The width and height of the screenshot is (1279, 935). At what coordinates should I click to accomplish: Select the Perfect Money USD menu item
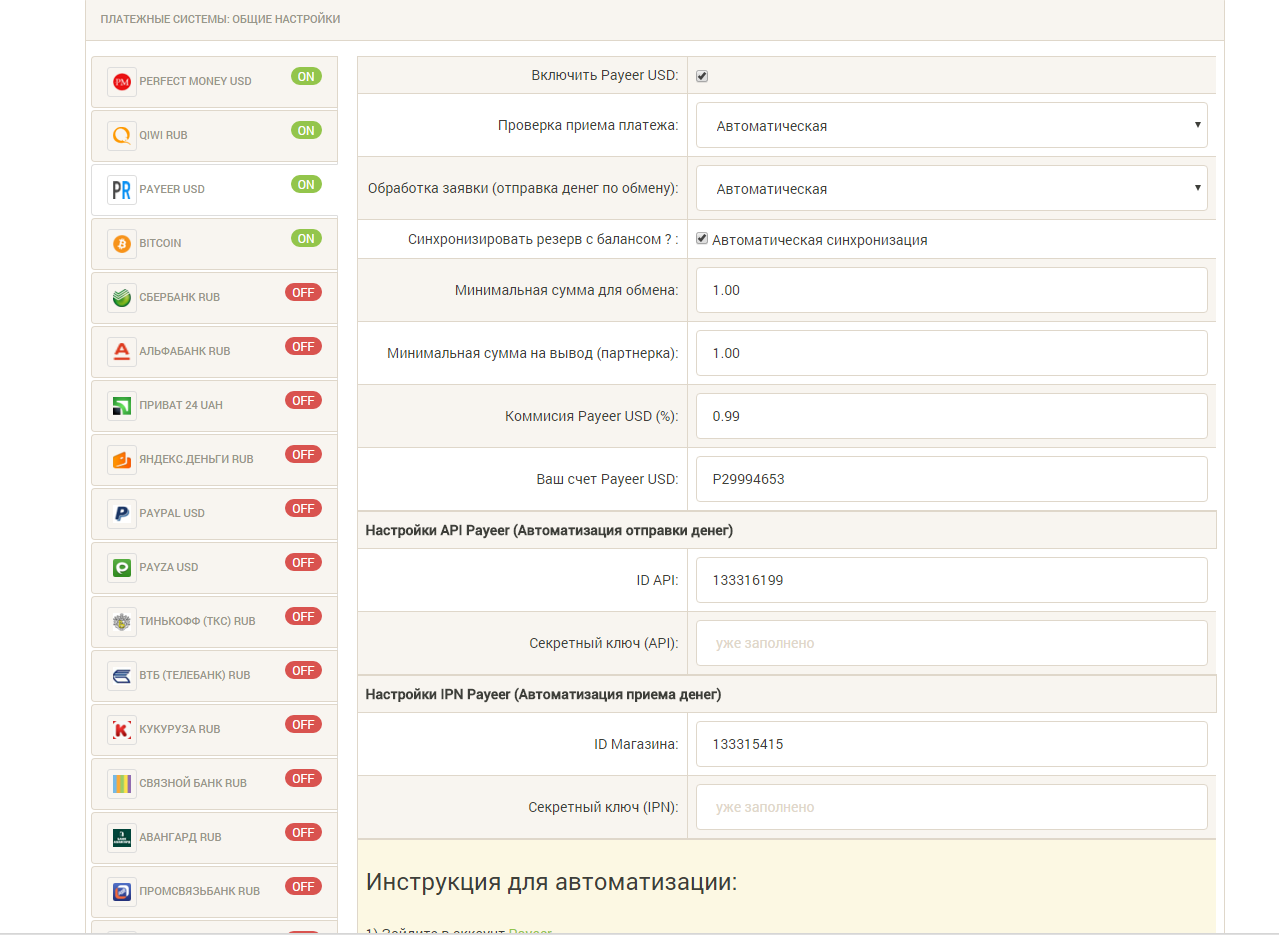coord(214,82)
